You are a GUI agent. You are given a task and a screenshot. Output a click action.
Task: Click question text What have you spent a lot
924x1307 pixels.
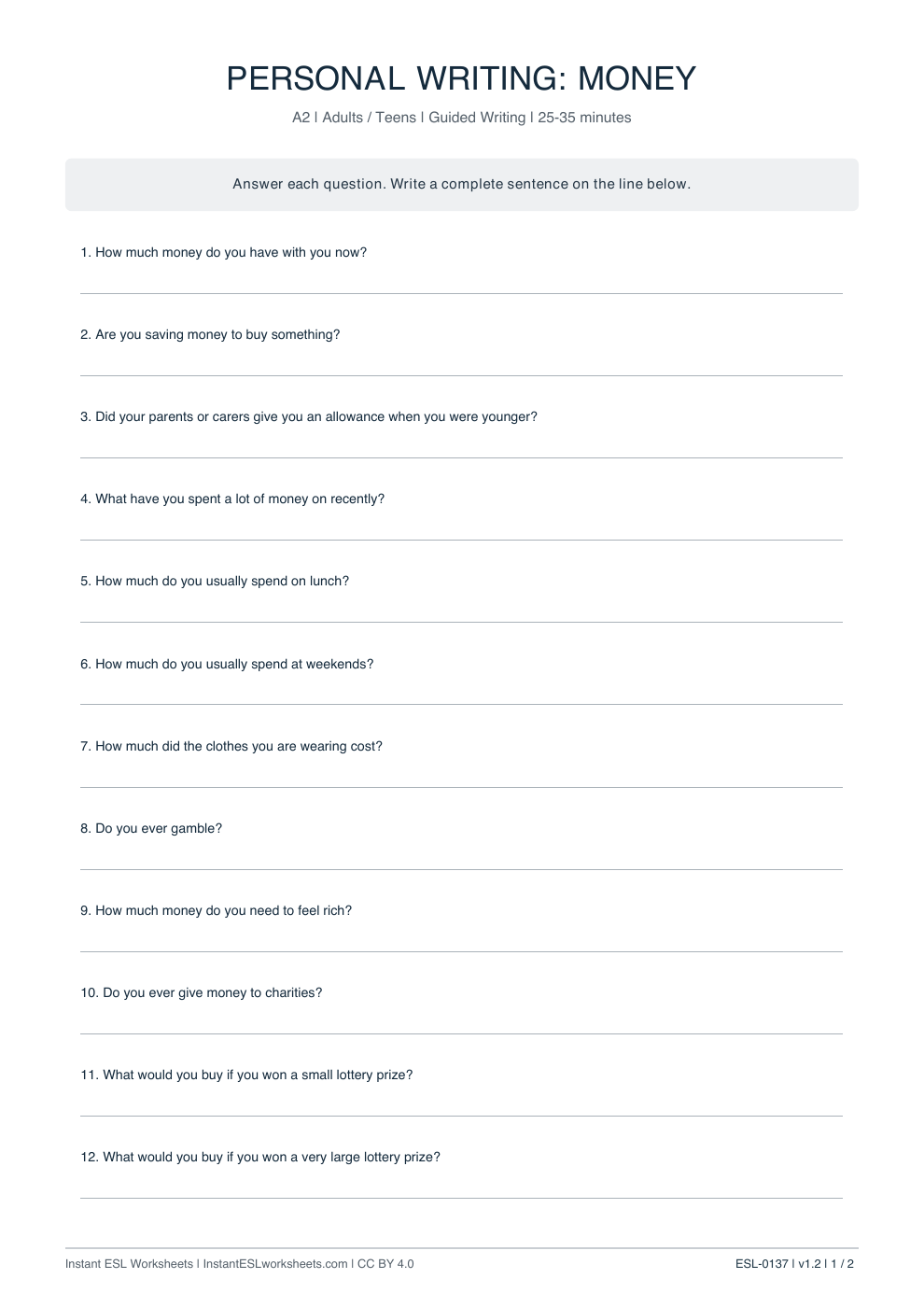point(232,499)
